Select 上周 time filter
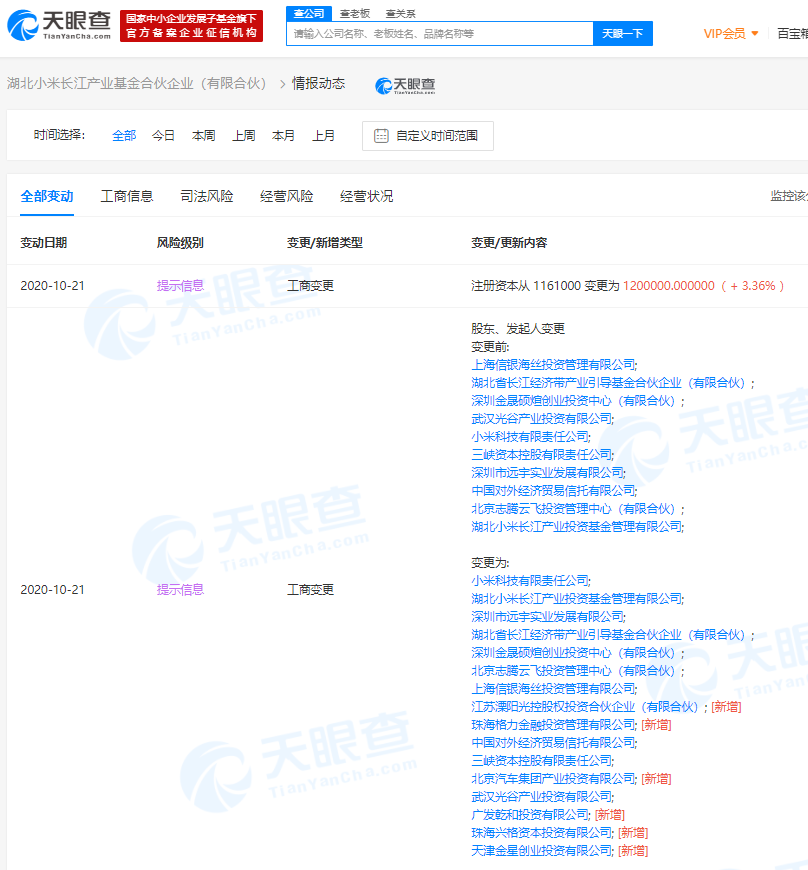Image resolution: width=808 pixels, height=870 pixels. 244,135
